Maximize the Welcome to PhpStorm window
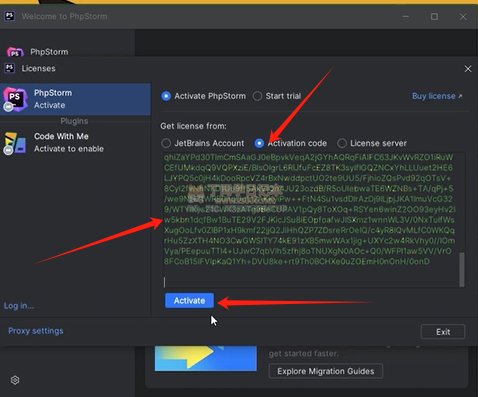The image size is (478, 397). [x=434, y=16]
